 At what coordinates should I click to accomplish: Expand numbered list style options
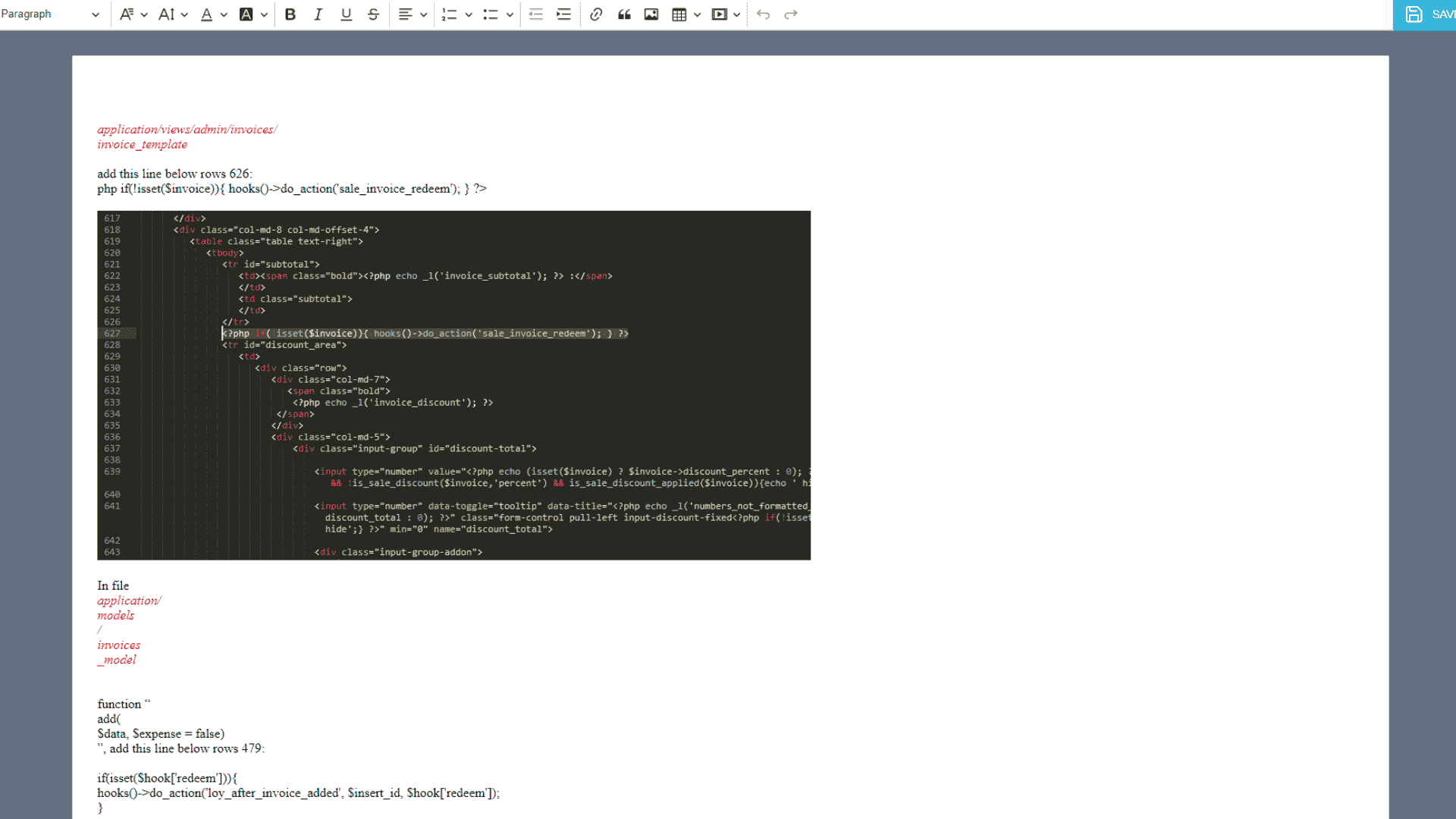click(469, 14)
